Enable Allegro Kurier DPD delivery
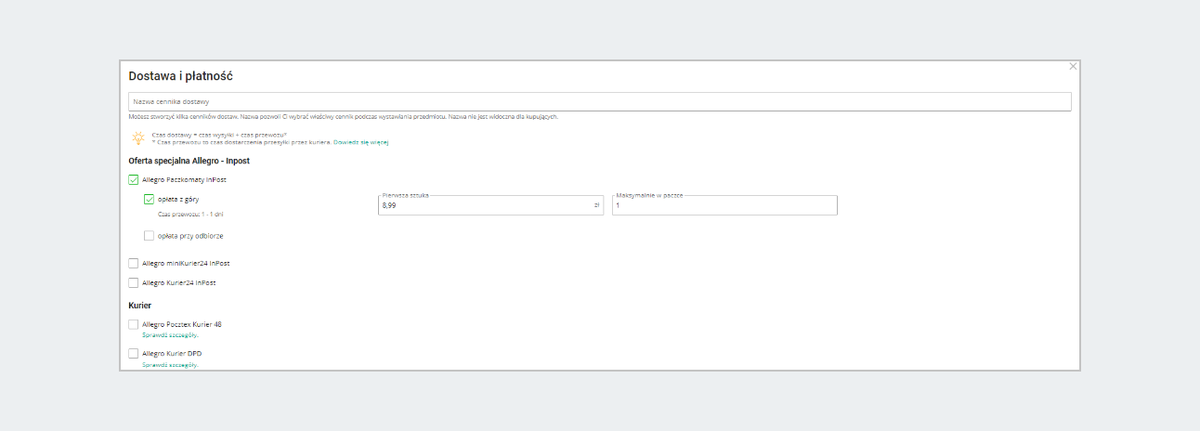Viewport: 1200px width, 431px height. click(134, 354)
